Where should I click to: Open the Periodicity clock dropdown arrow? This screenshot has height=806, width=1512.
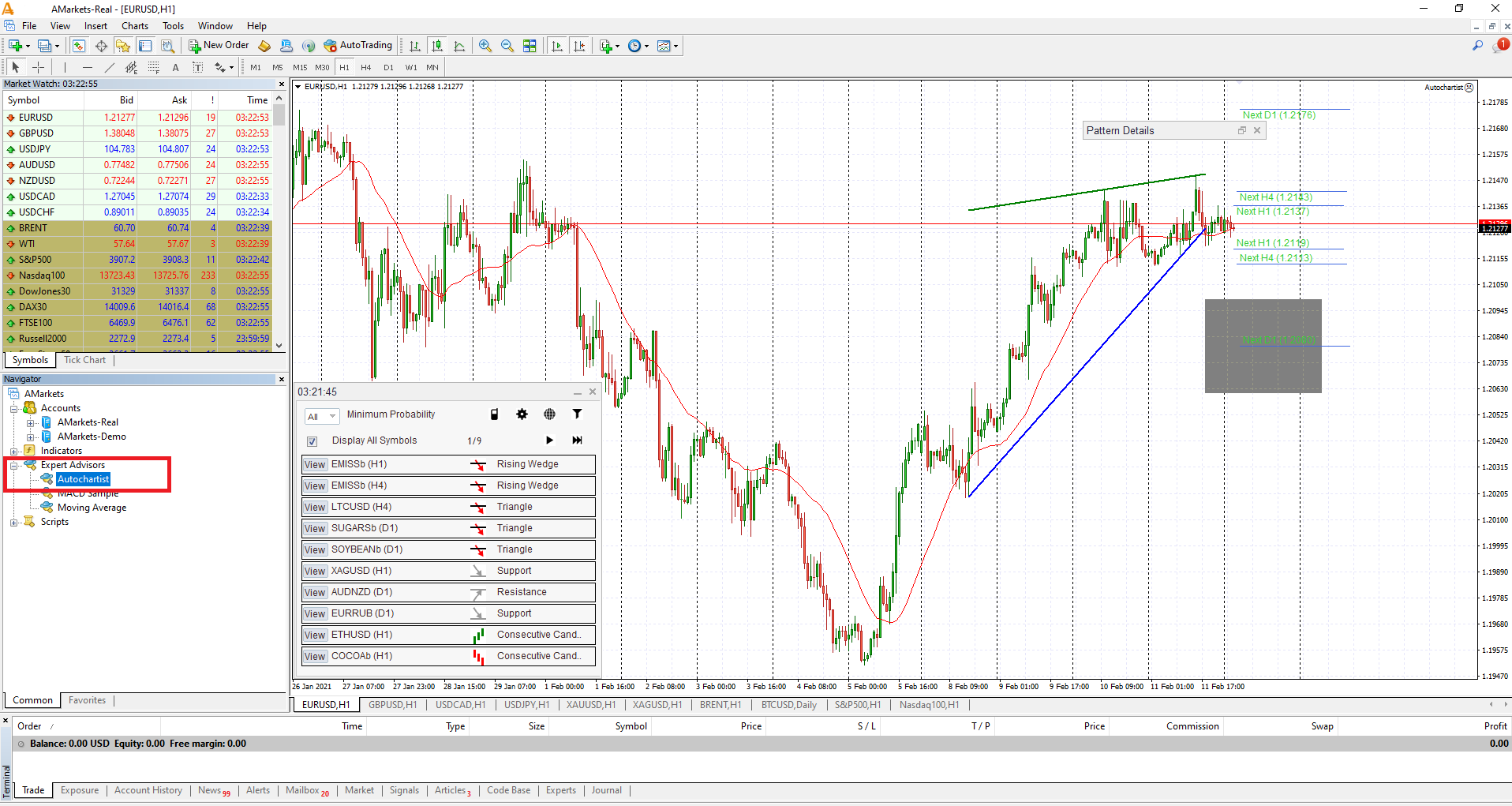pyautogui.click(x=646, y=46)
